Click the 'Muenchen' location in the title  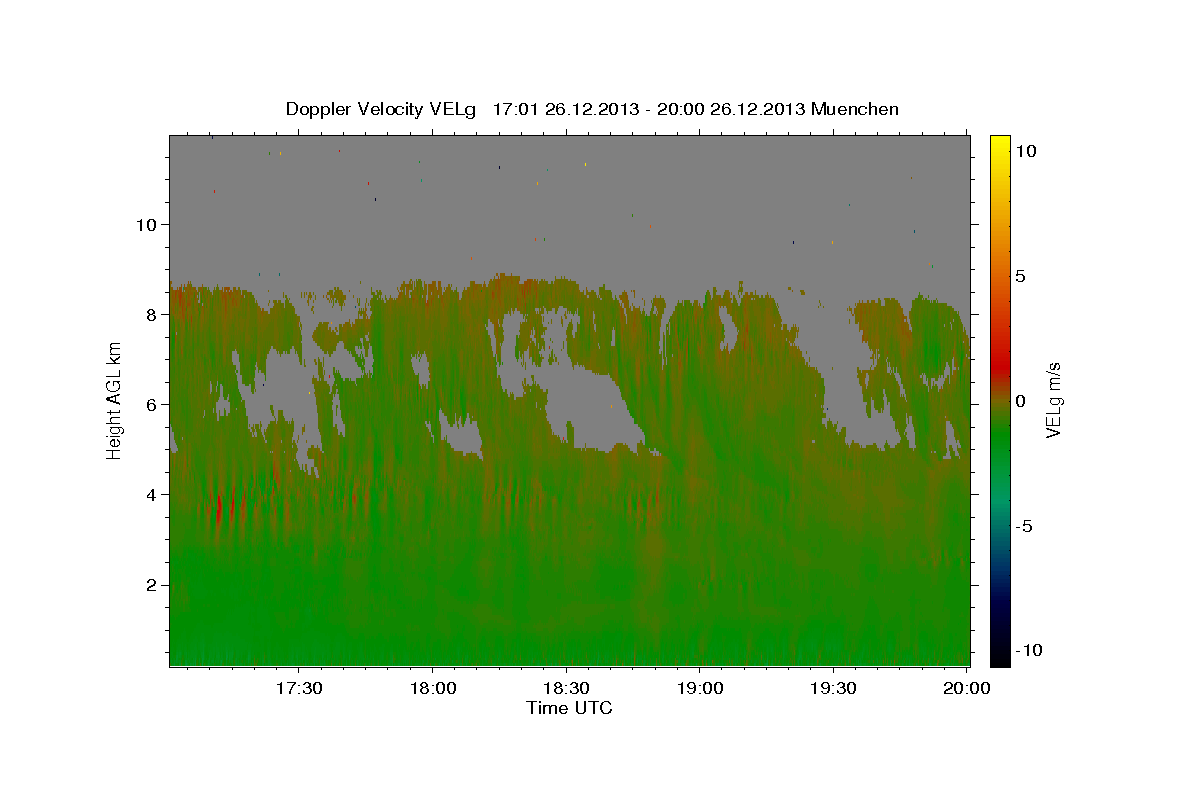[x=856, y=109]
